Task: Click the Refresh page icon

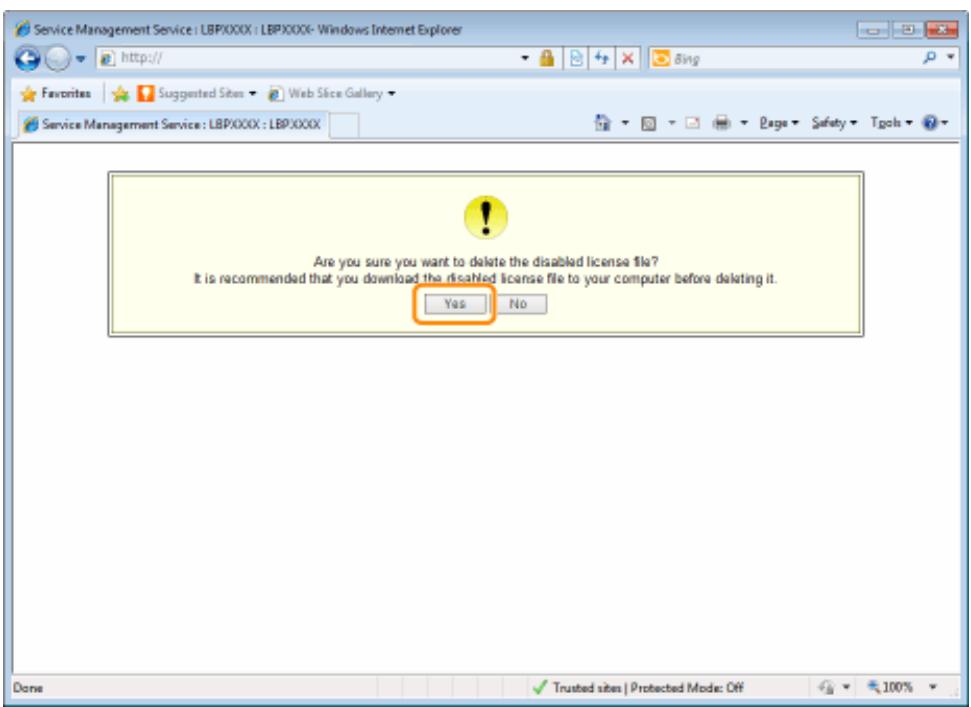Action: (x=601, y=58)
